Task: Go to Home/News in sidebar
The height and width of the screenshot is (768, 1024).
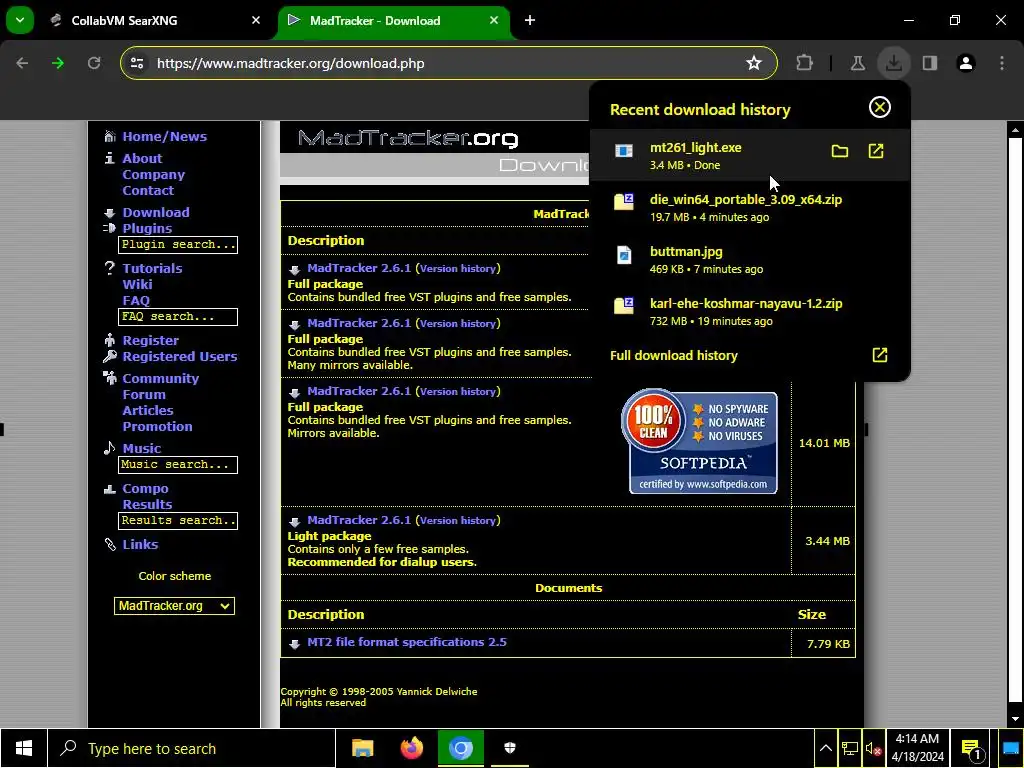Action: pyautogui.click(x=165, y=136)
